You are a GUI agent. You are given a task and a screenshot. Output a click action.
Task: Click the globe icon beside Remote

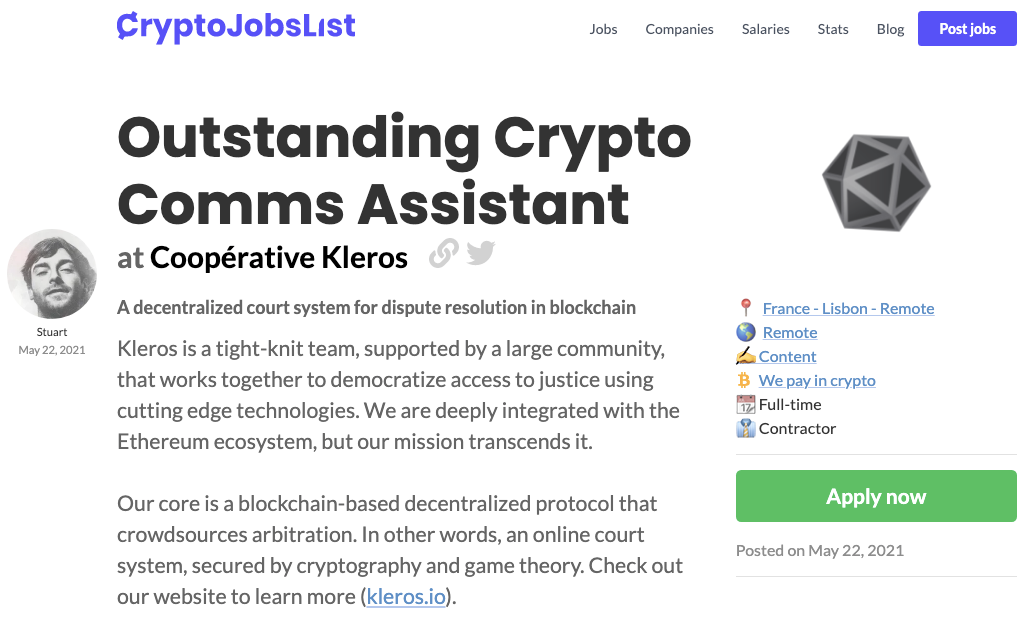coord(745,332)
